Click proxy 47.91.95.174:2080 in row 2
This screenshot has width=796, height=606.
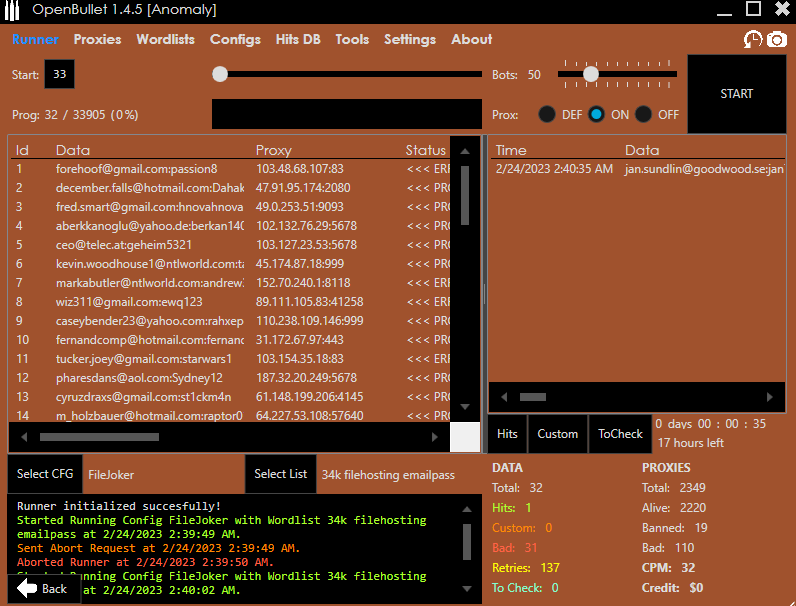point(303,188)
